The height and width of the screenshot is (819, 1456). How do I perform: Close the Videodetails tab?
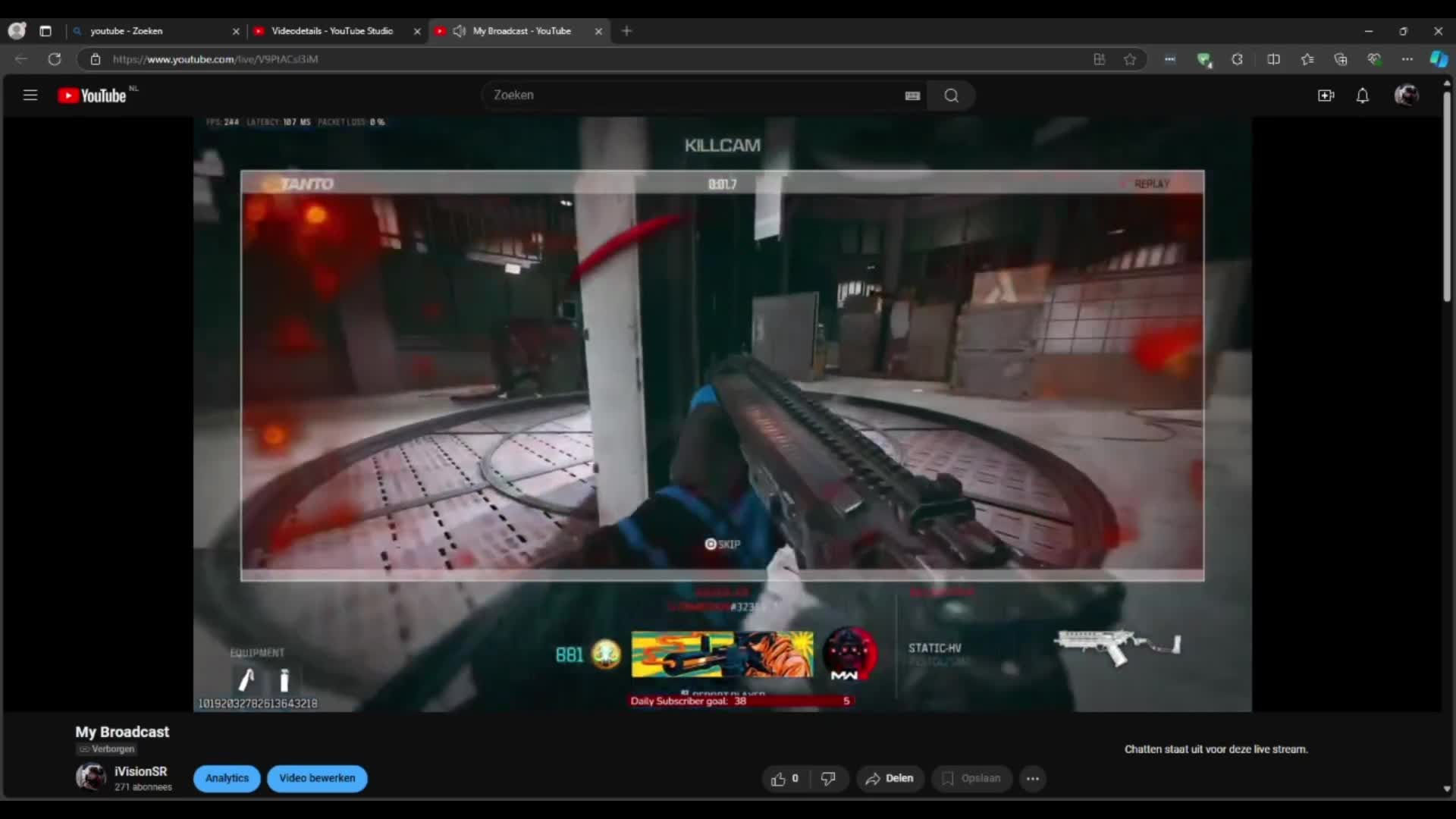pos(417,31)
